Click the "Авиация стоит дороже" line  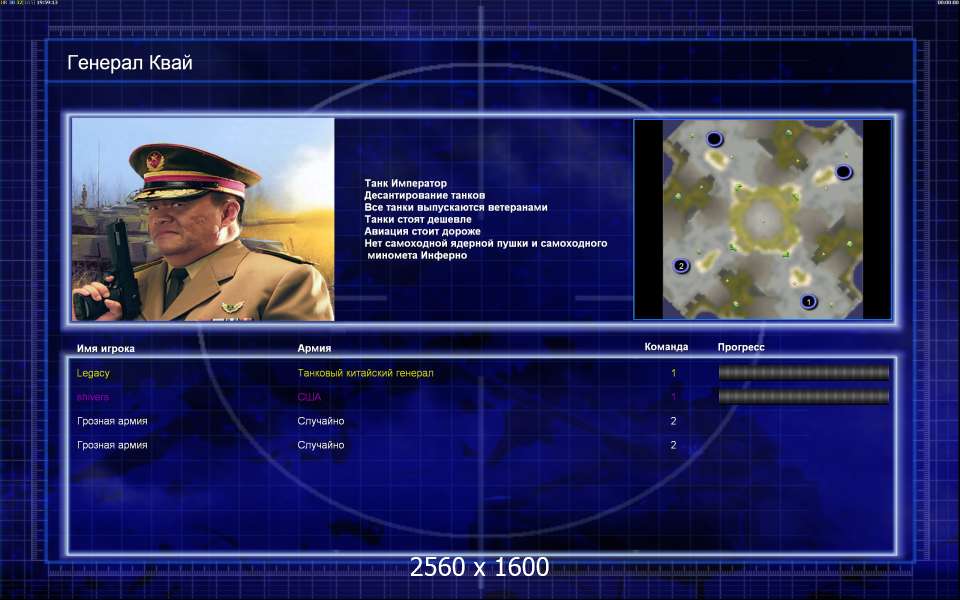[x=422, y=231]
